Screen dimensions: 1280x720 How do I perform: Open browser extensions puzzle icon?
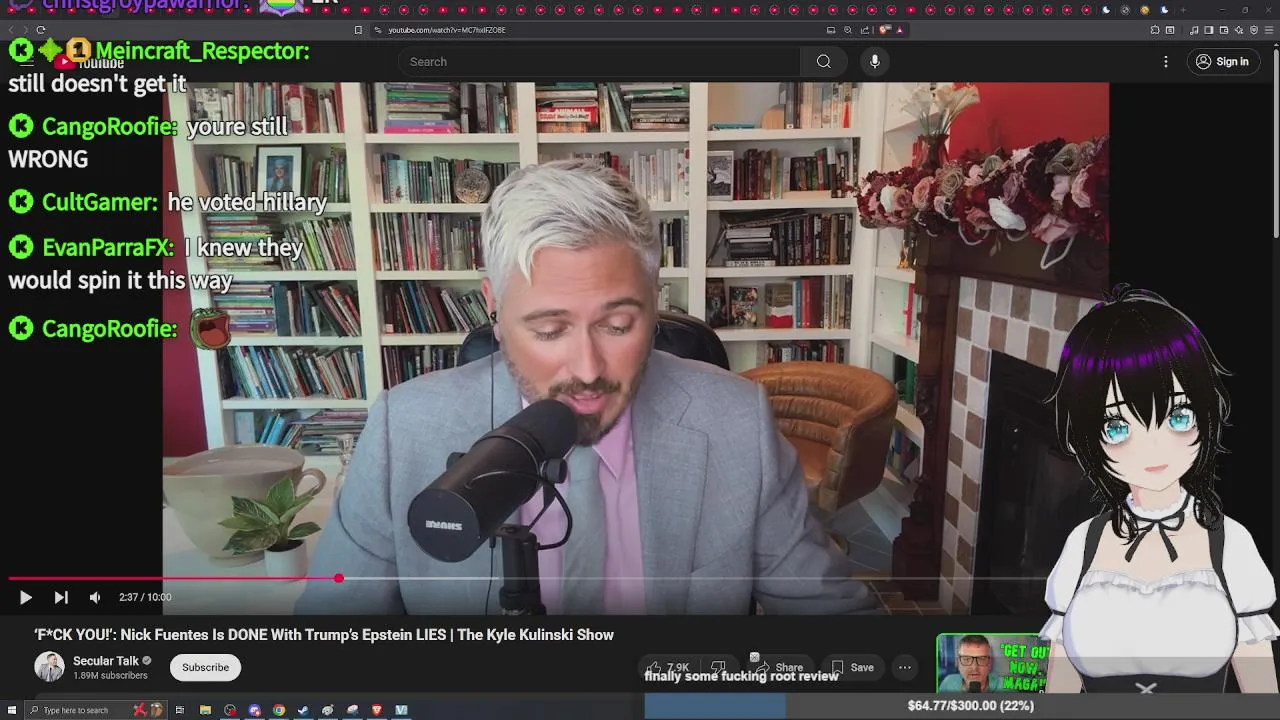click(x=1155, y=30)
